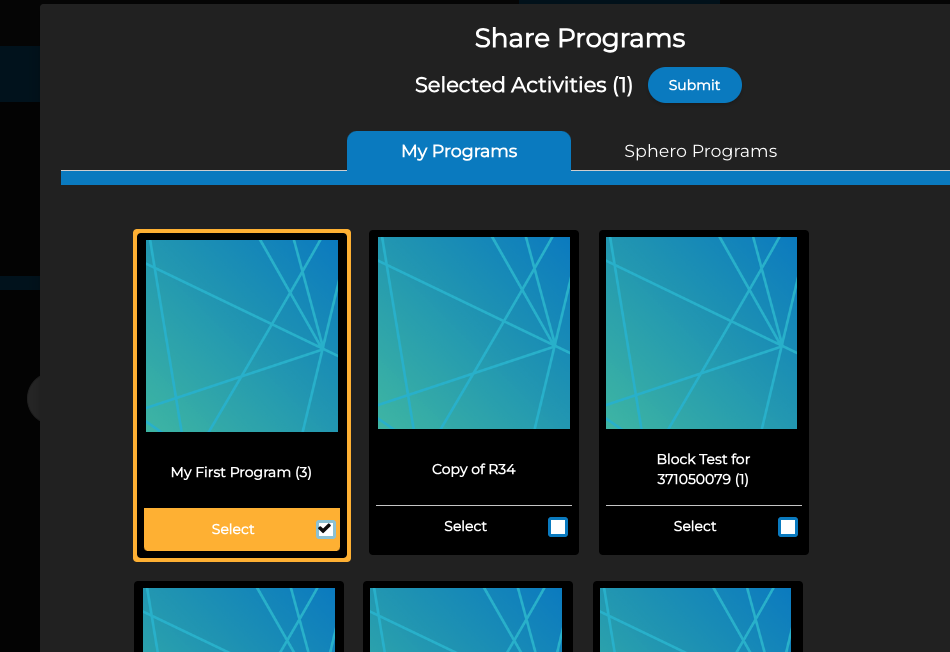The width and height of the screenshot is (950, 652).
Task: Click the Selected Activities (1) label
Action: tap(523, 85)
